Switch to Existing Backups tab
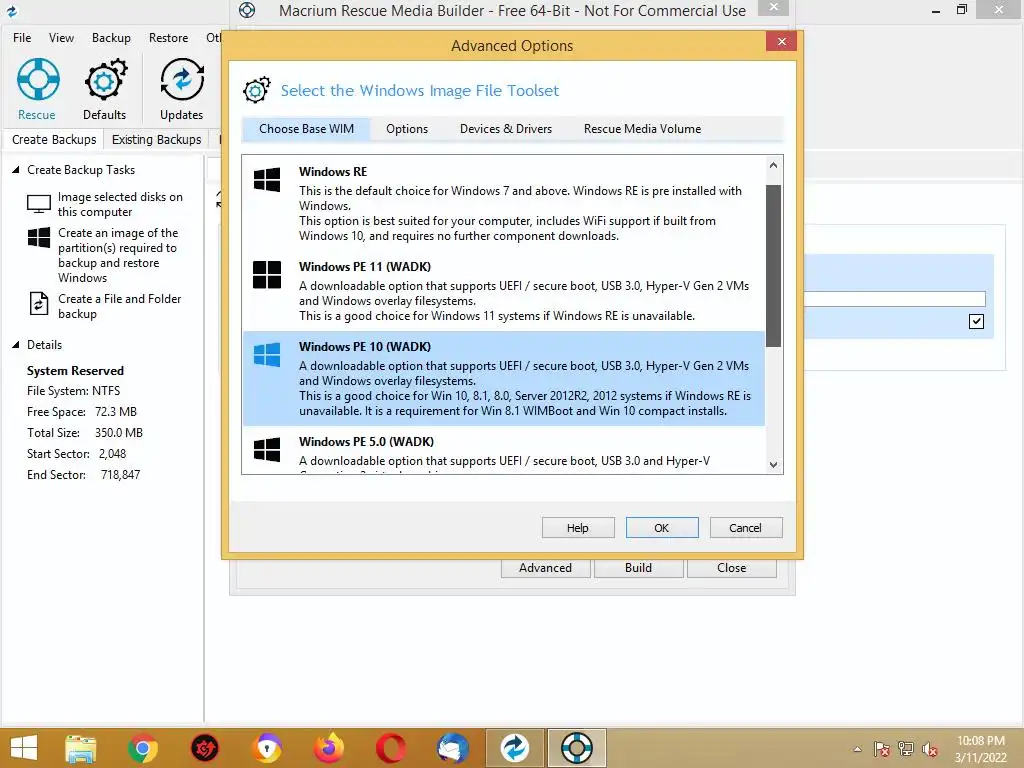This screenshot has height=768, width=1024. point(157,140)
